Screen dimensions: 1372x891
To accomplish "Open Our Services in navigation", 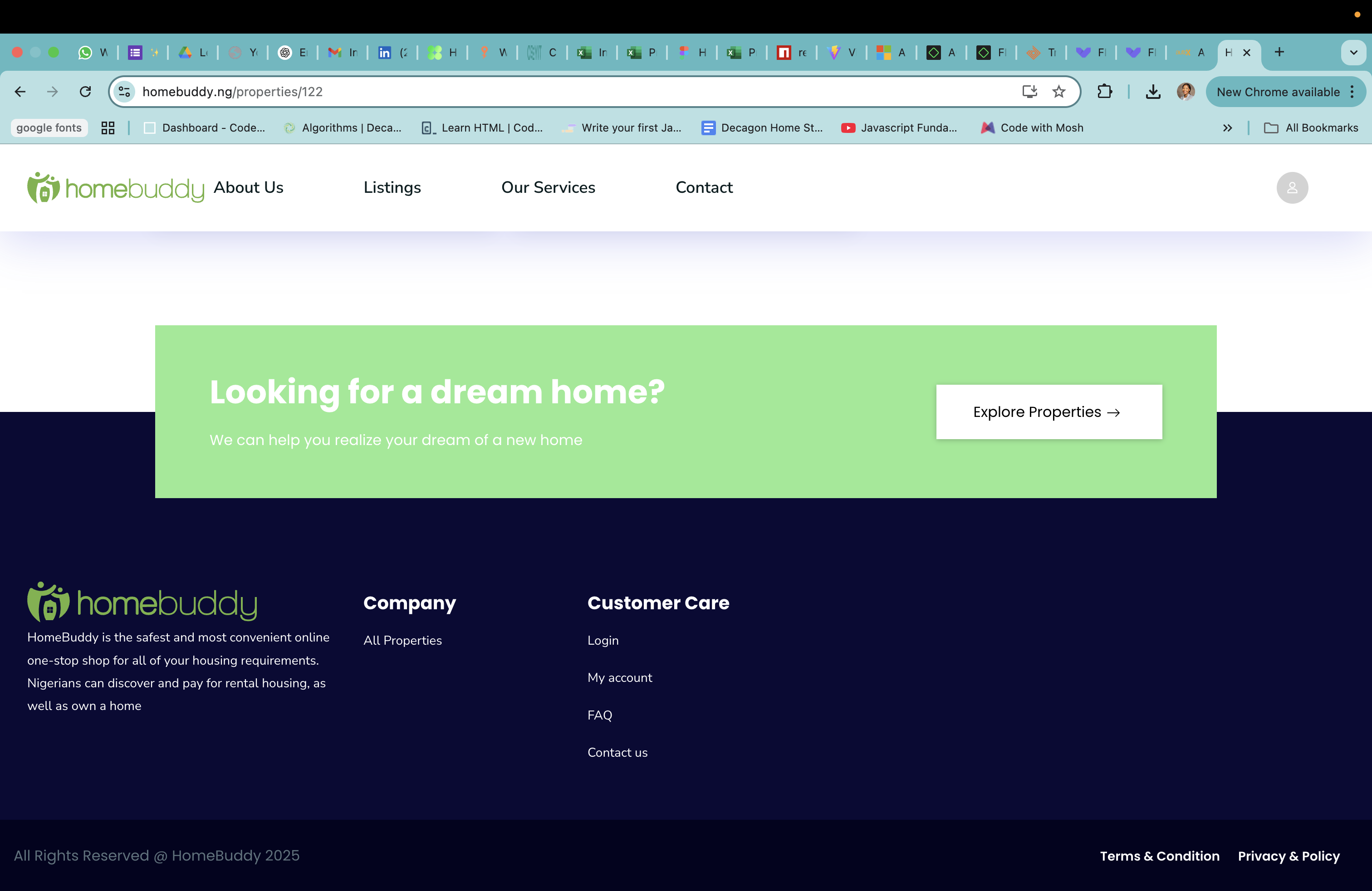I will (x=548, y=187).
